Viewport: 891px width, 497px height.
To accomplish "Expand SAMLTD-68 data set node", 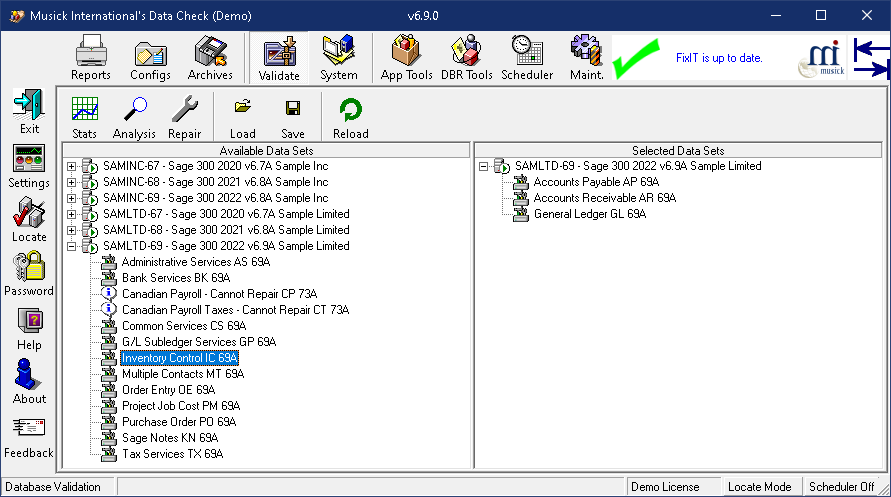I will coord(72,230).
